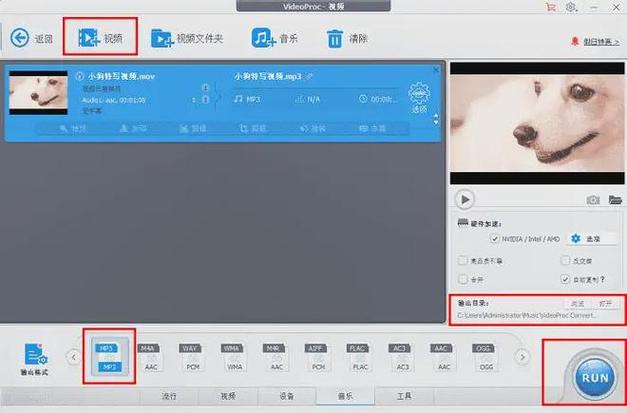Toggle NVIDIA / Intel / AMD hardware acceleration
This screenshot has width=627, height=413.
pos(495,239)
